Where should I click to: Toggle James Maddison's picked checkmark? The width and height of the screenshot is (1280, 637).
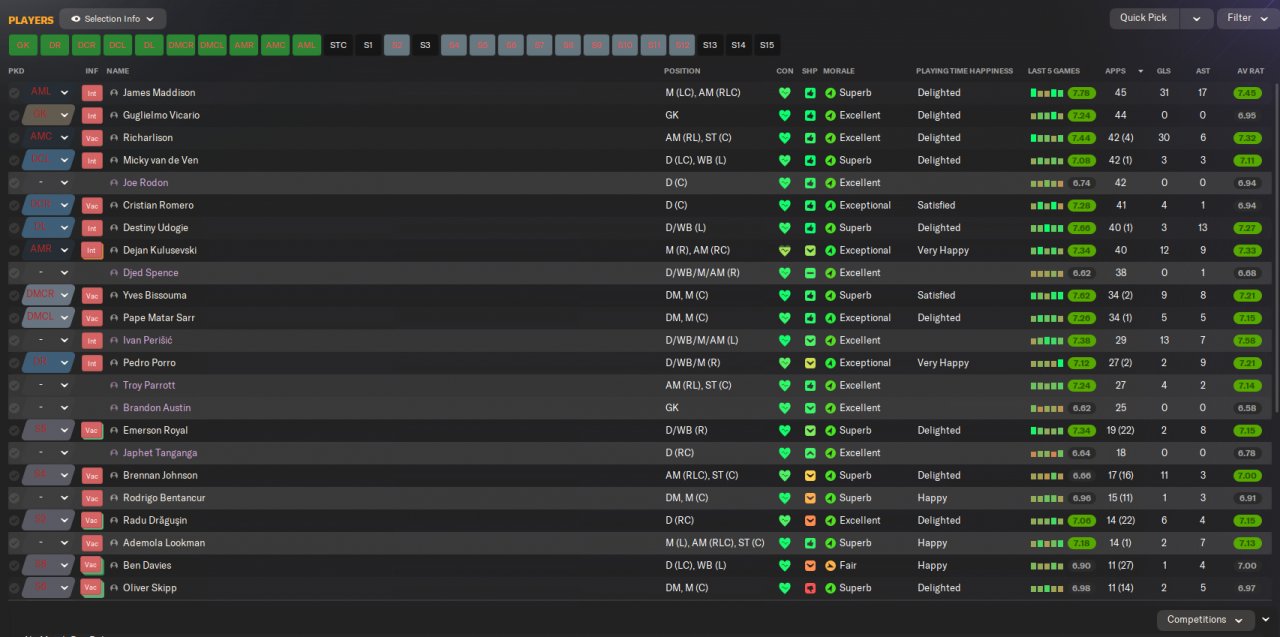[x=14, y=93]
